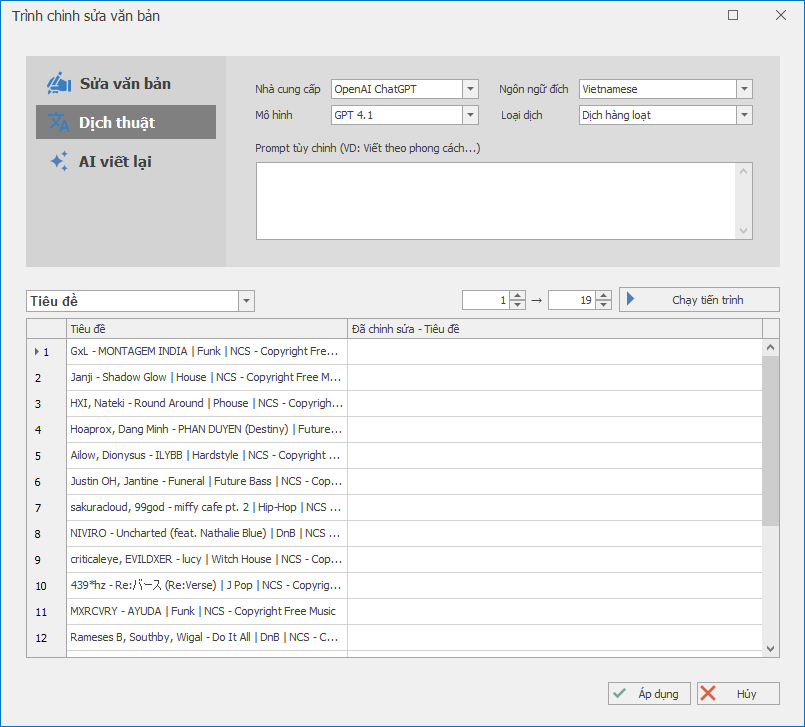
Task: Click the red X icon on Hủy
Action: (x=709, y=693)
